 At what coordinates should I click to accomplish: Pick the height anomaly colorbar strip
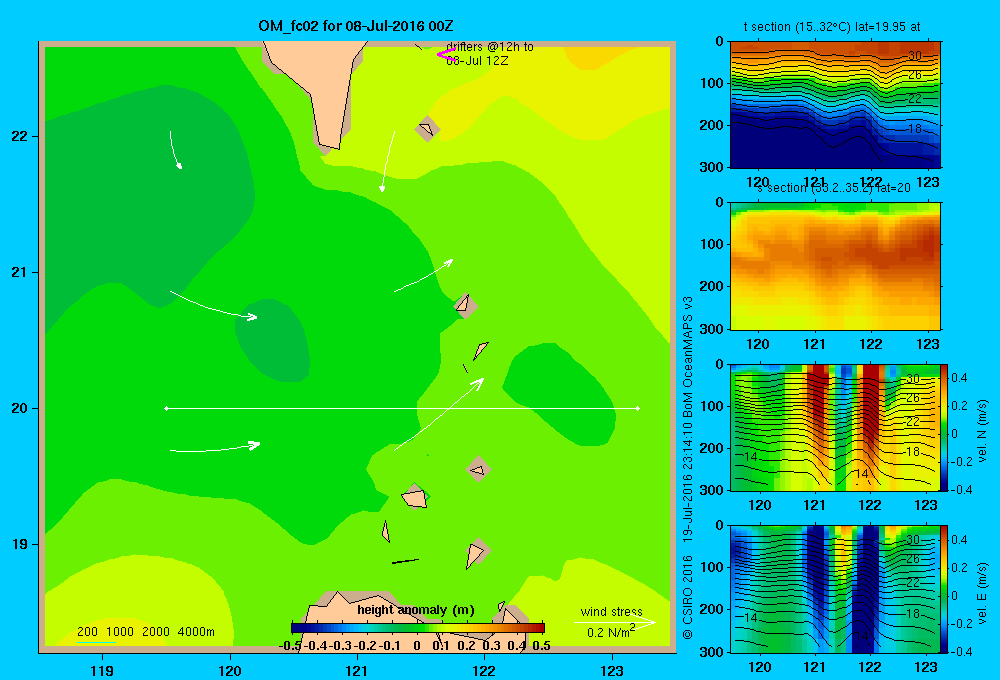pos(418,628)
